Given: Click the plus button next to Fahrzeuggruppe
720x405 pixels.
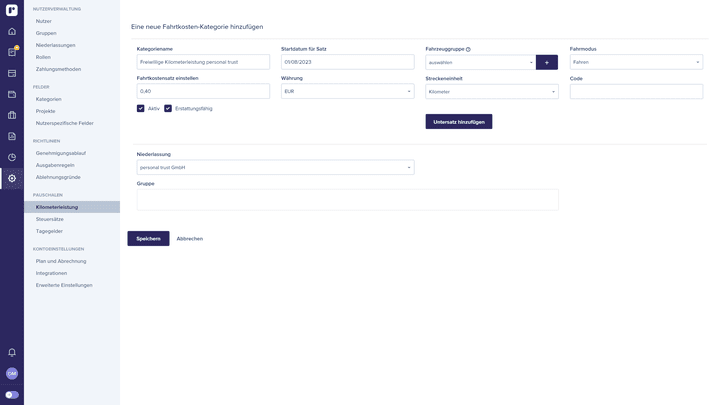Looking at the screenshot, I should pos(547,62).
